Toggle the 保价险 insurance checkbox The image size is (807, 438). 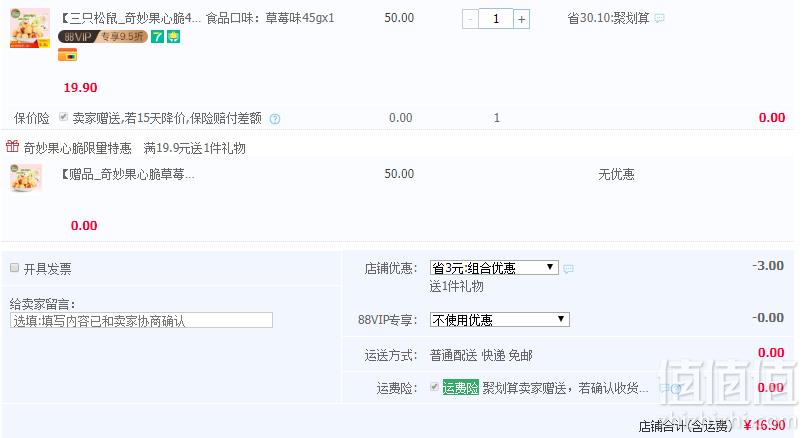63,117
